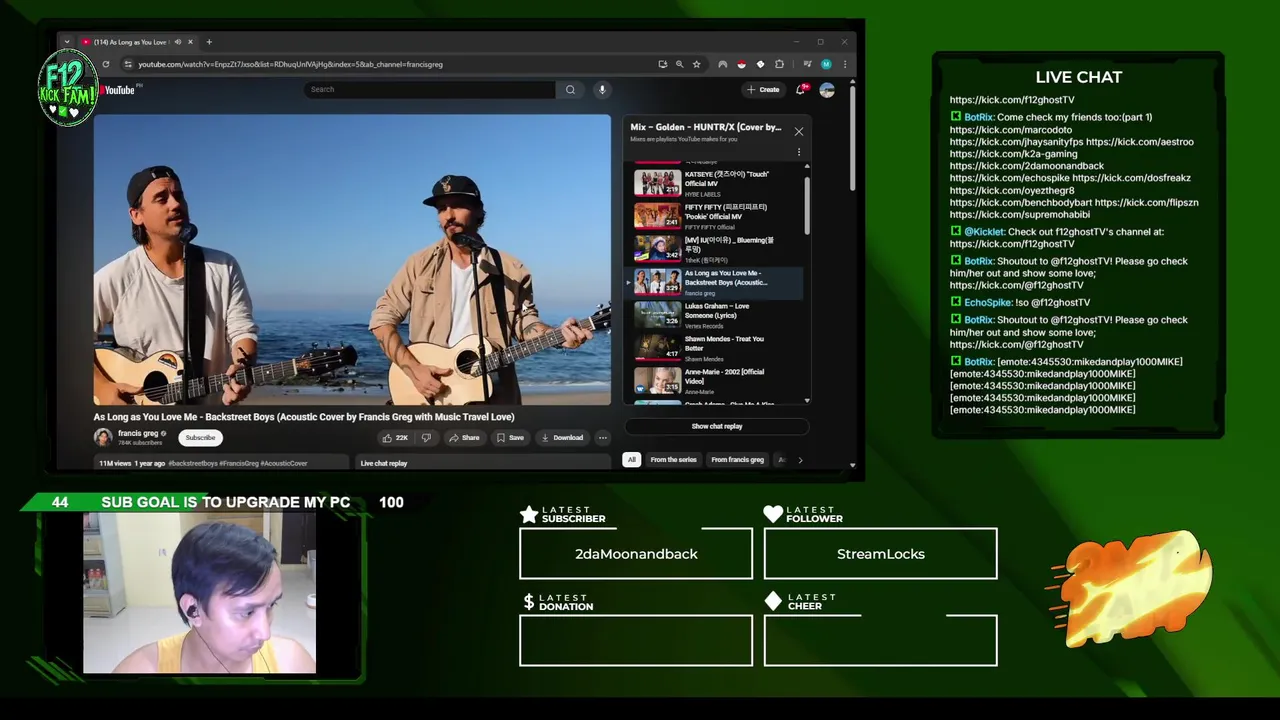This screenshot has width=1280, height=720.
Task: Open the browser extensions puzzle icon
Action: (779, 64)
